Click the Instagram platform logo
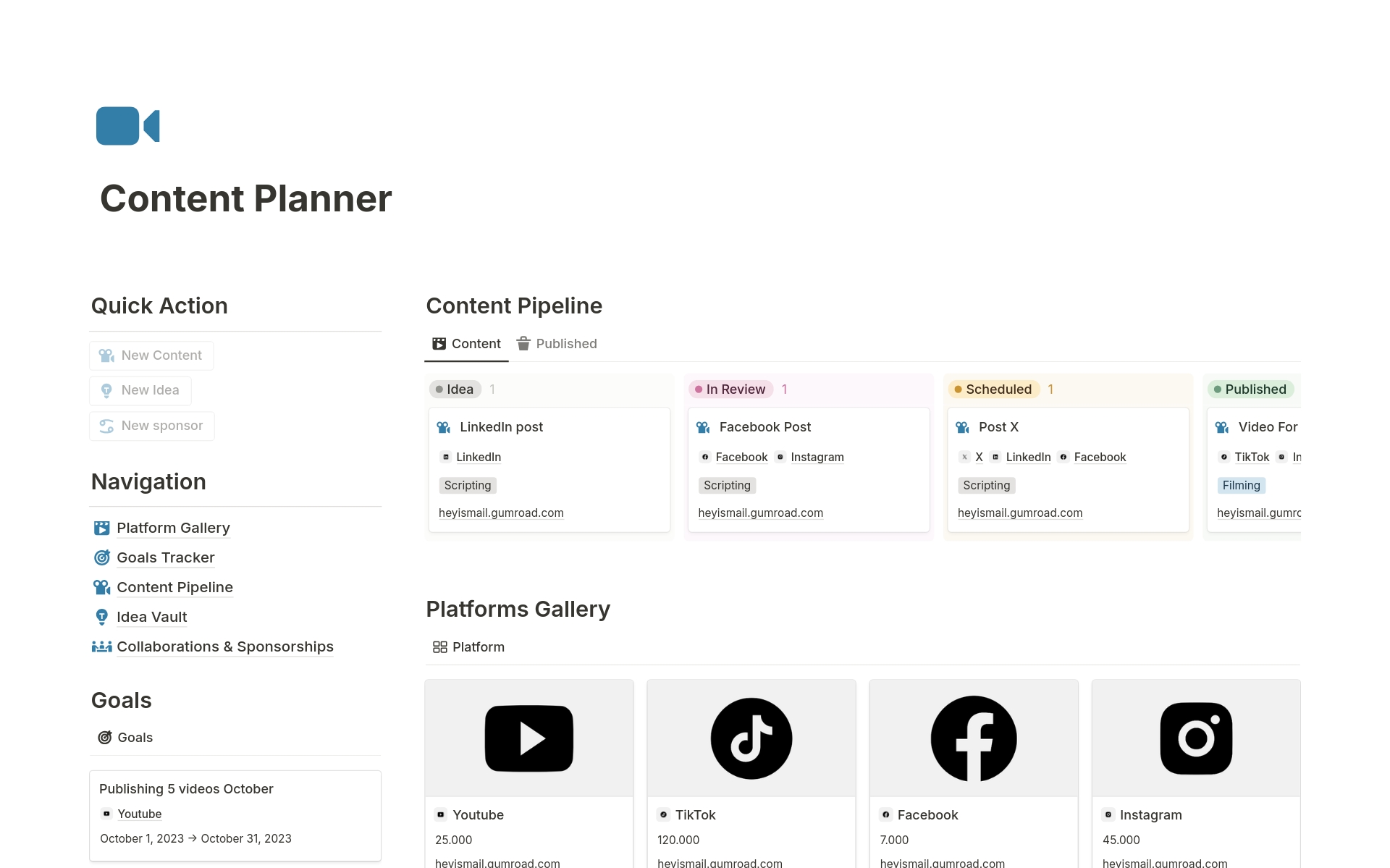This screenshot has width=1390, height=868. click(x=1195, y=738)
